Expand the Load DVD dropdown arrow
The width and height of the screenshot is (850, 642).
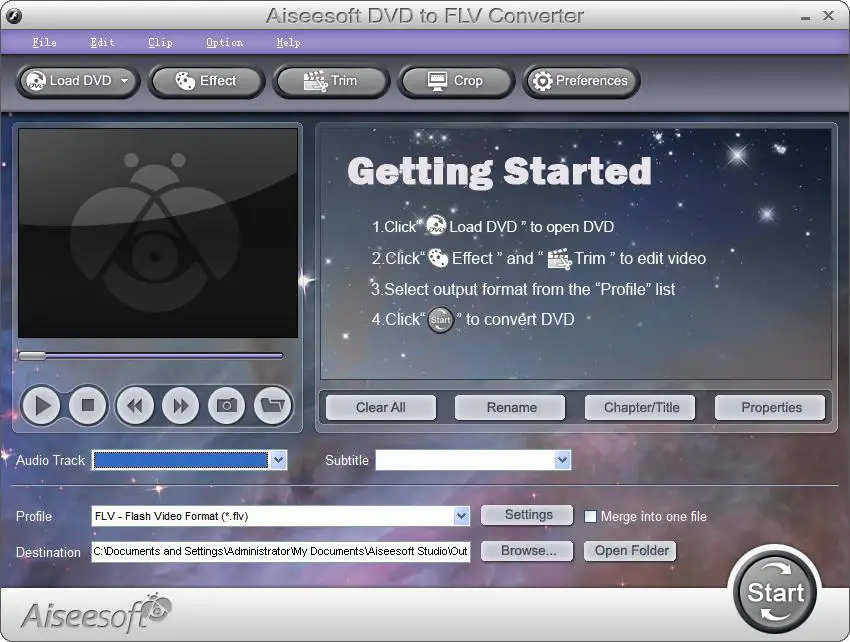click(x=125, y=81)
